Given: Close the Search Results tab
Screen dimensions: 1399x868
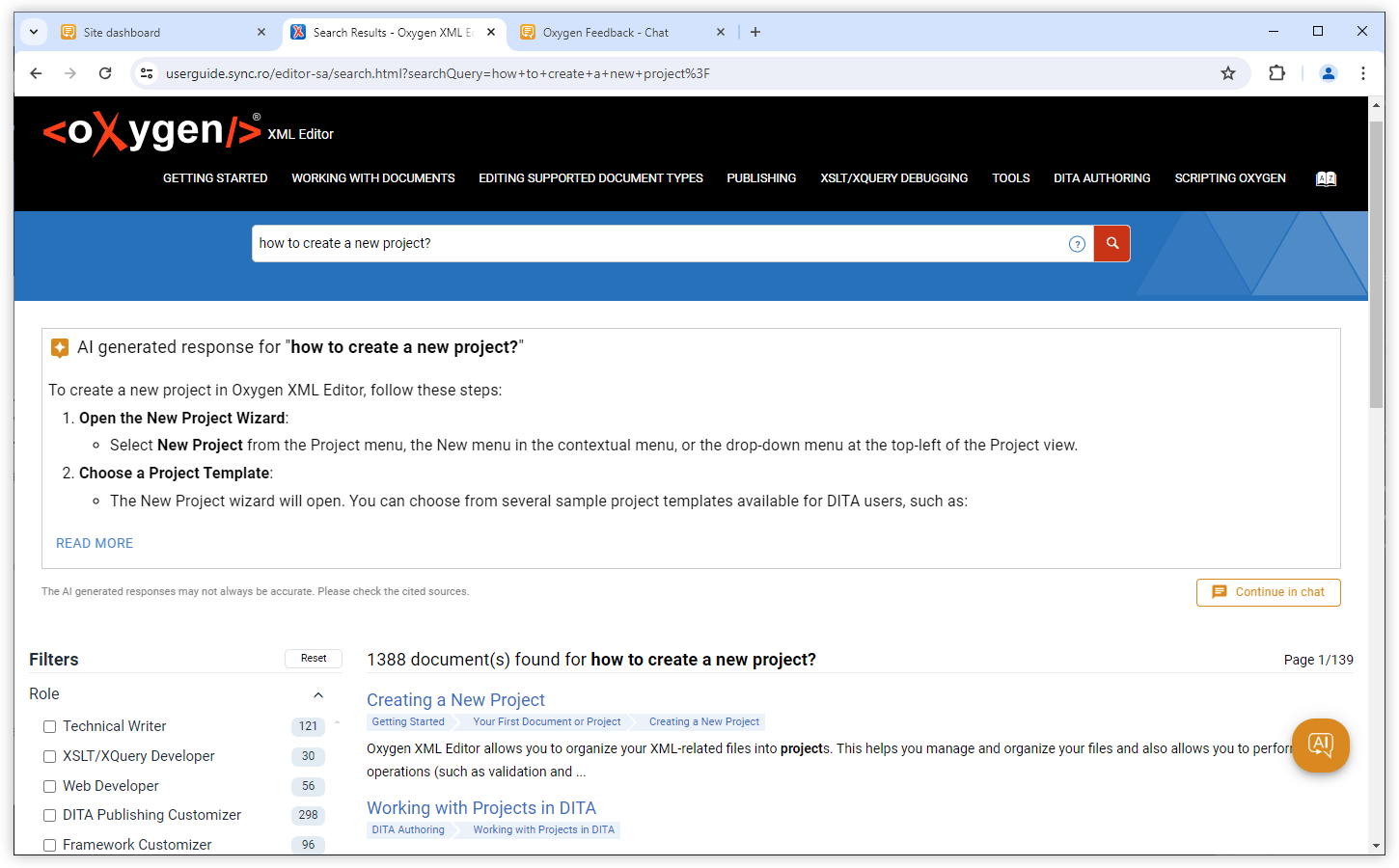Looking at the screenshot, I should pyautogui.click(x=491, y=32).
